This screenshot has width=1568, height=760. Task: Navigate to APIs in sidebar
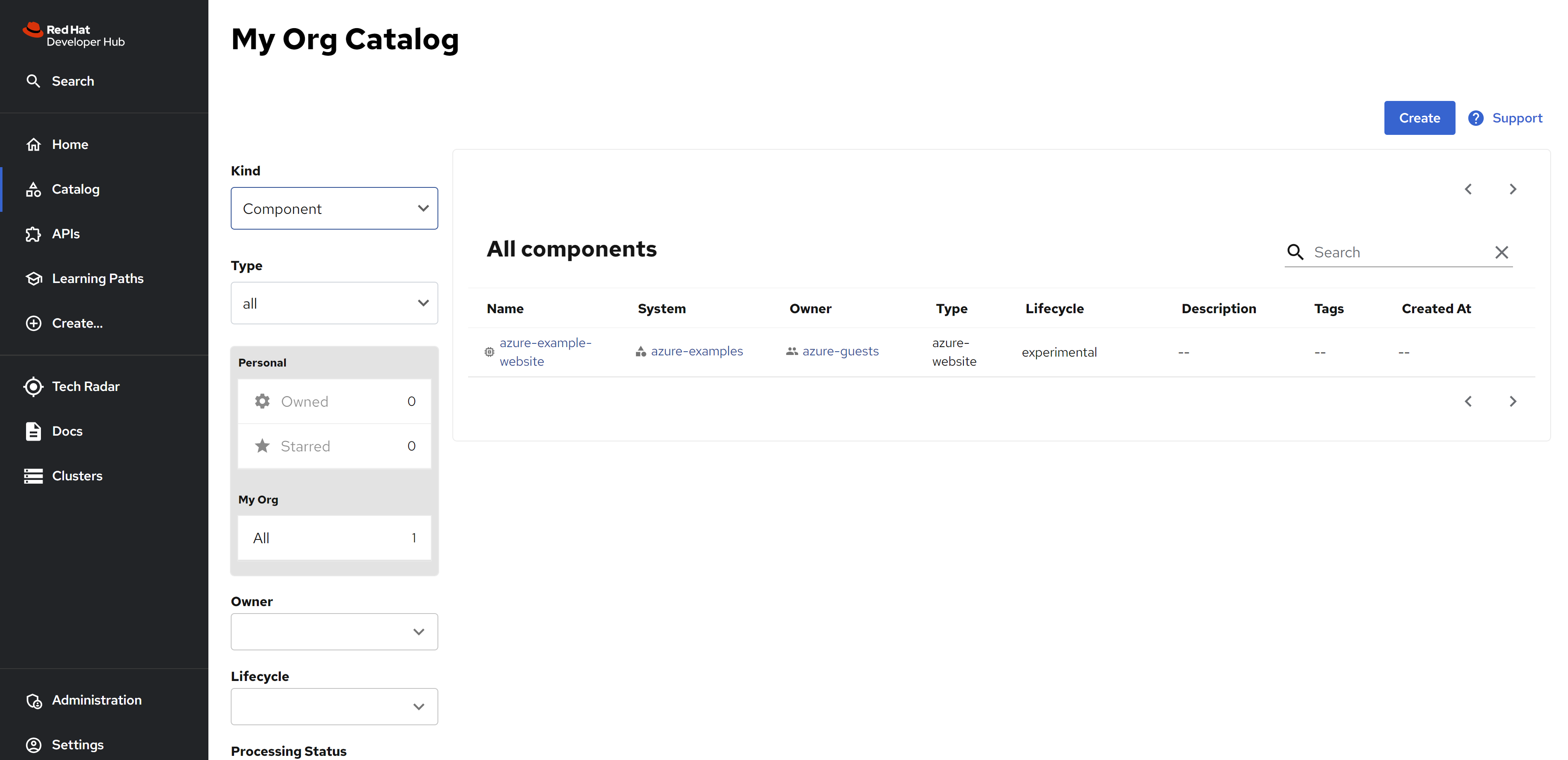click(66, 234)
